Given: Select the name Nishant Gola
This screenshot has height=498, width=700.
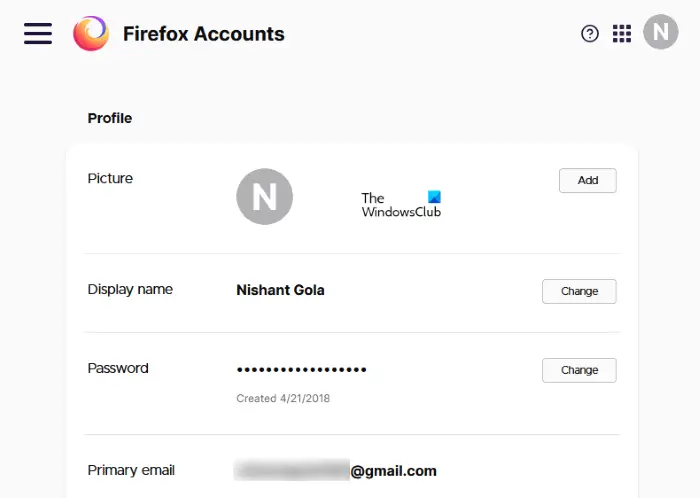Looking at the screenshot, I should coord(280,290).
